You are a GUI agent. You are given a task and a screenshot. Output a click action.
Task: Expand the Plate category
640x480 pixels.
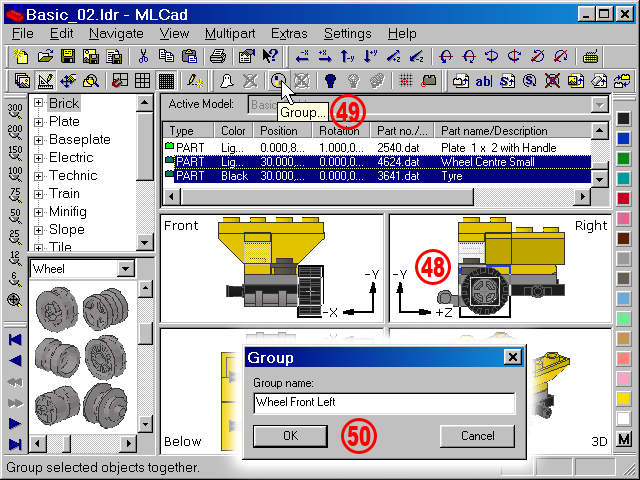pos(38,122)
